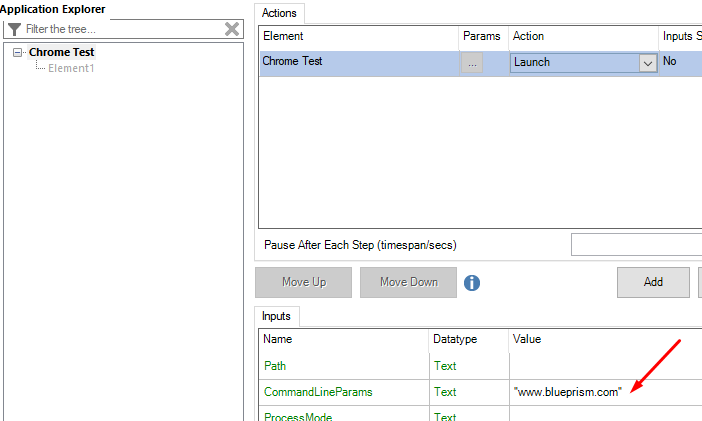Select Element1 in the tree
This screenshot has height=421, width=702.
71,68
